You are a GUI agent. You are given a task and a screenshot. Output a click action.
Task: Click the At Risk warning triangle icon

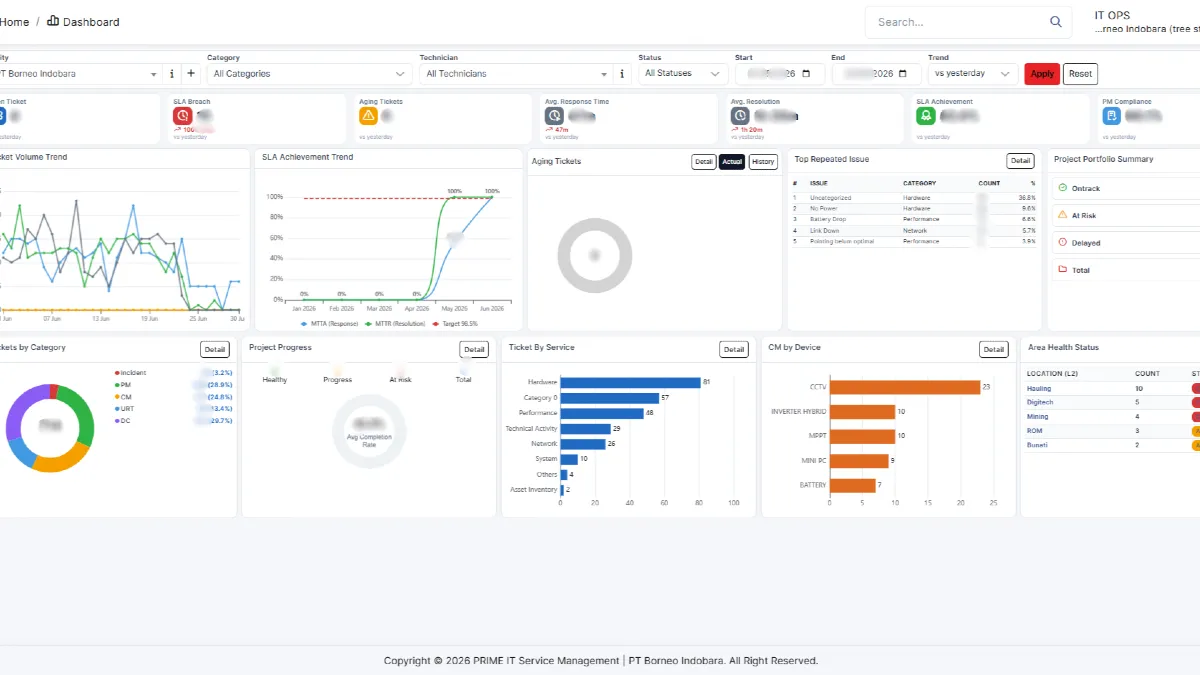(x=1062, y=215)
